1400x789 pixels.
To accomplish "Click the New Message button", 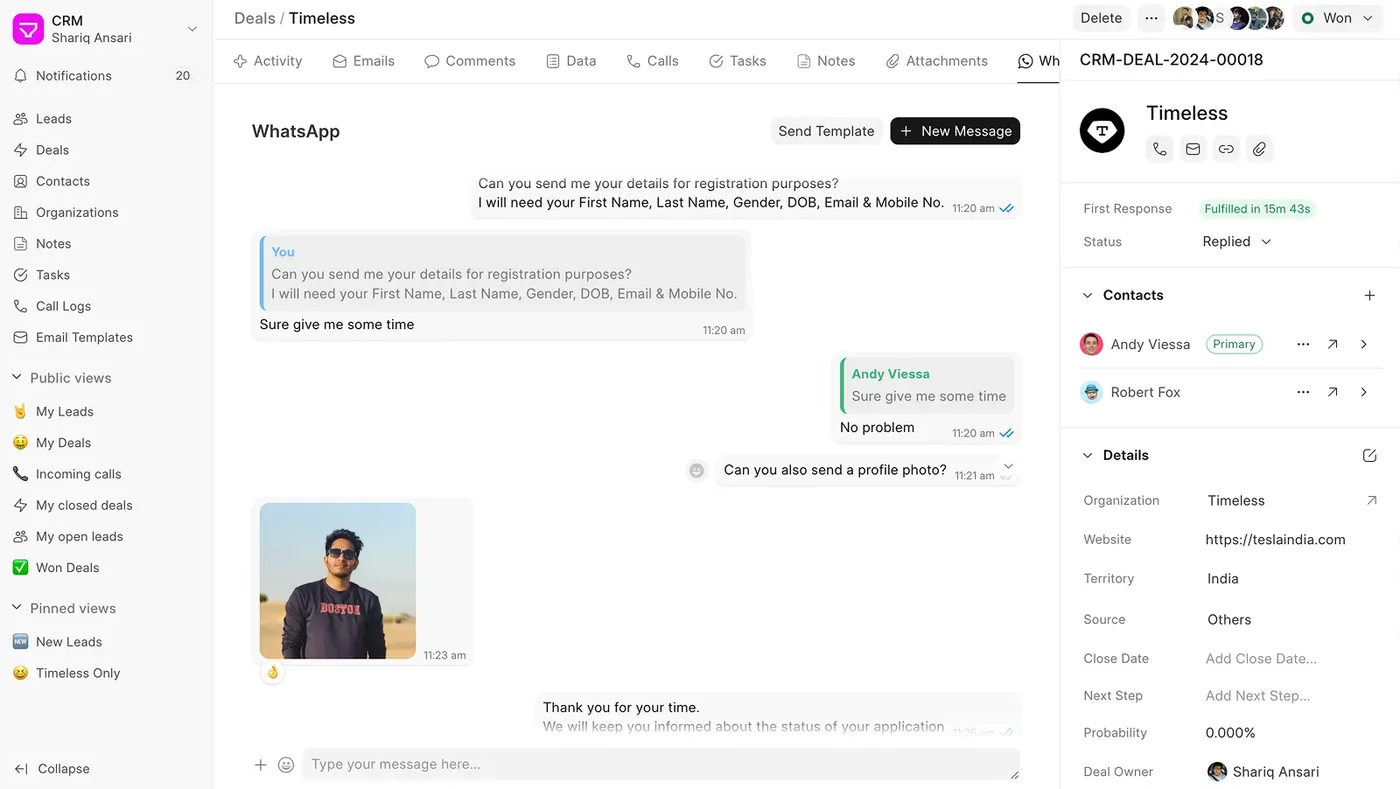I will (x=955, y=131).
